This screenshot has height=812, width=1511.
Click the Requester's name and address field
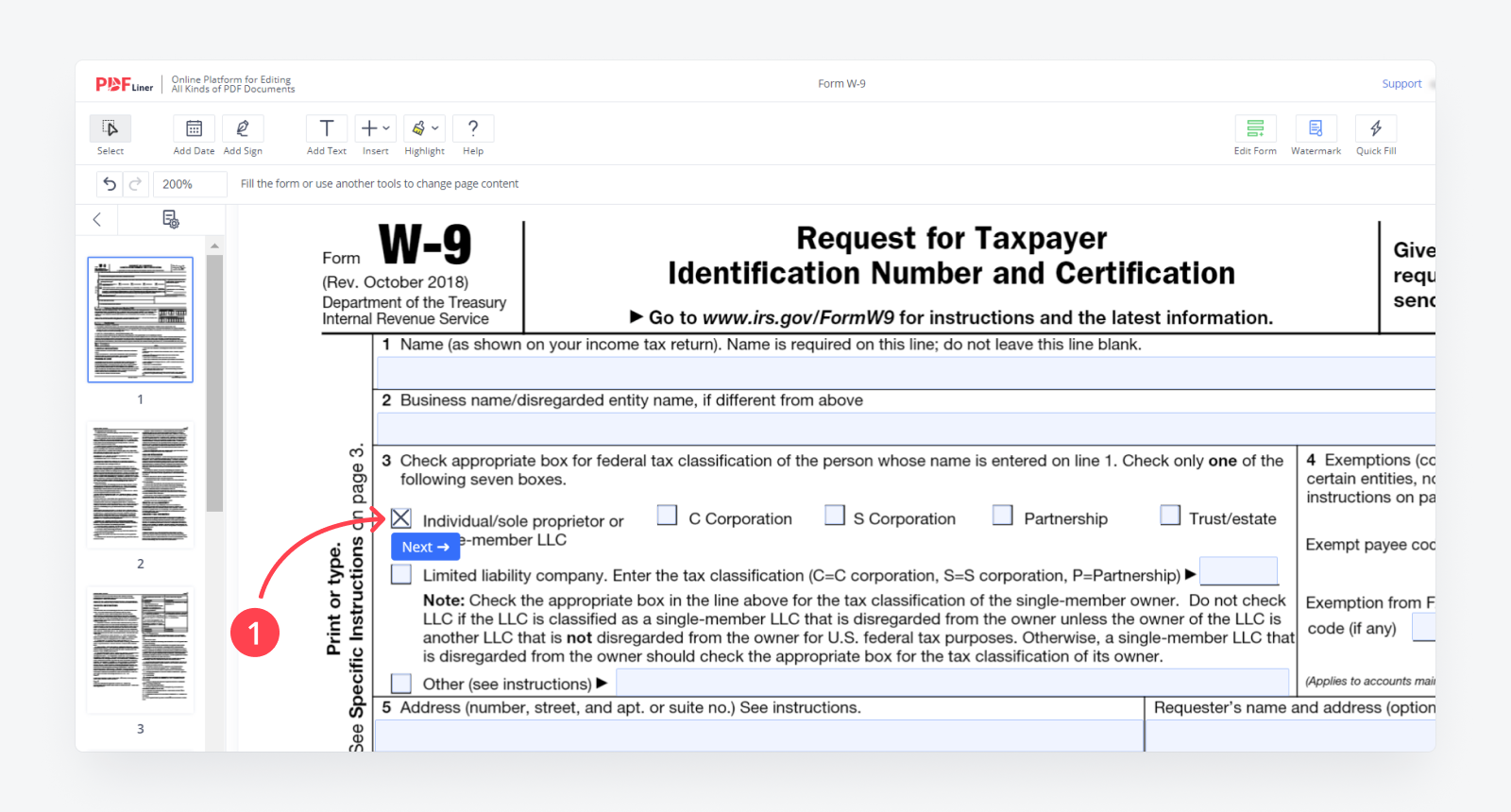coord(1291,736)
